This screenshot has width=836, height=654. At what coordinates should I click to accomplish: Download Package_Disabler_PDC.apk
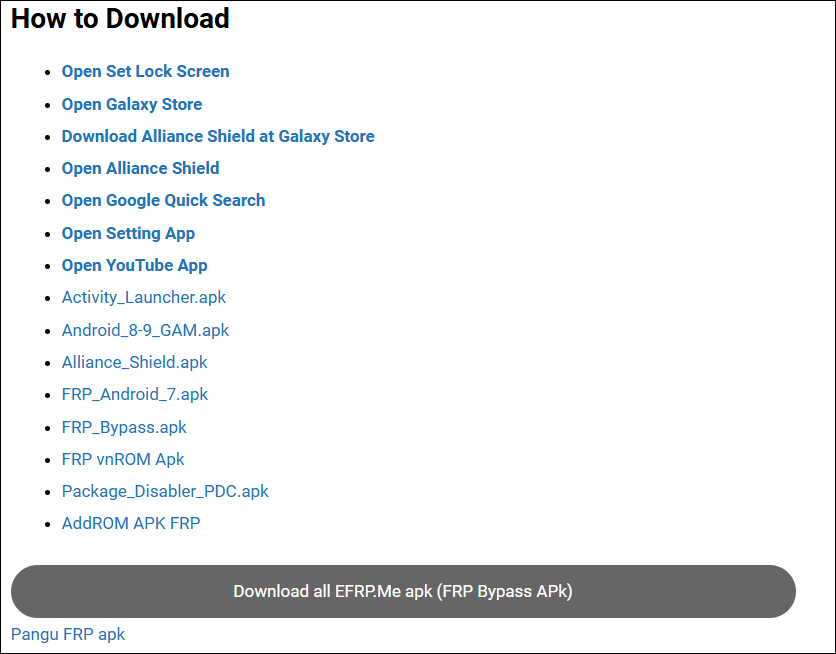click(x=165, y=491)
